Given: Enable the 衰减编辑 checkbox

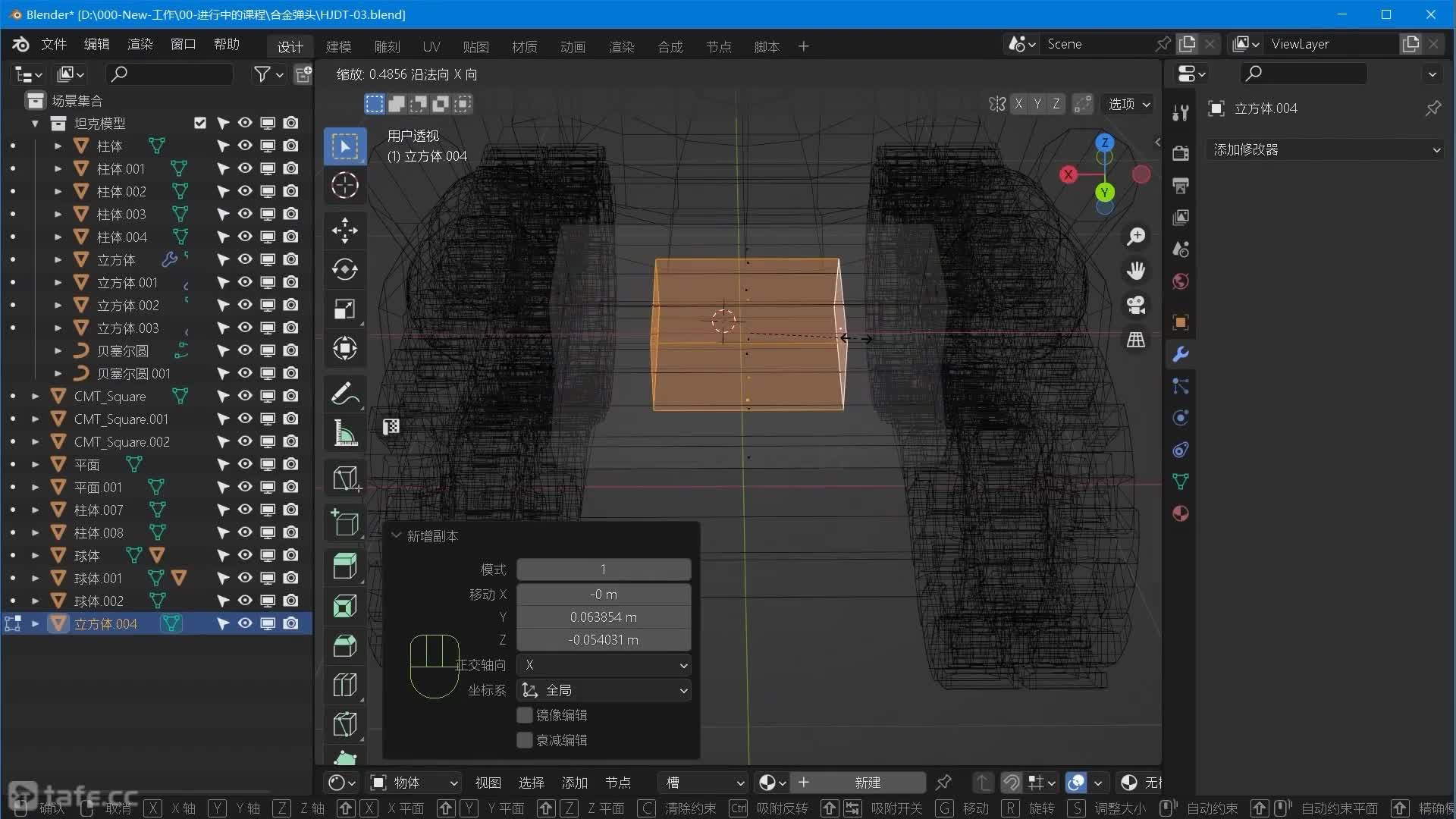Looking at the screenshot, I should [x=524, y=740].
